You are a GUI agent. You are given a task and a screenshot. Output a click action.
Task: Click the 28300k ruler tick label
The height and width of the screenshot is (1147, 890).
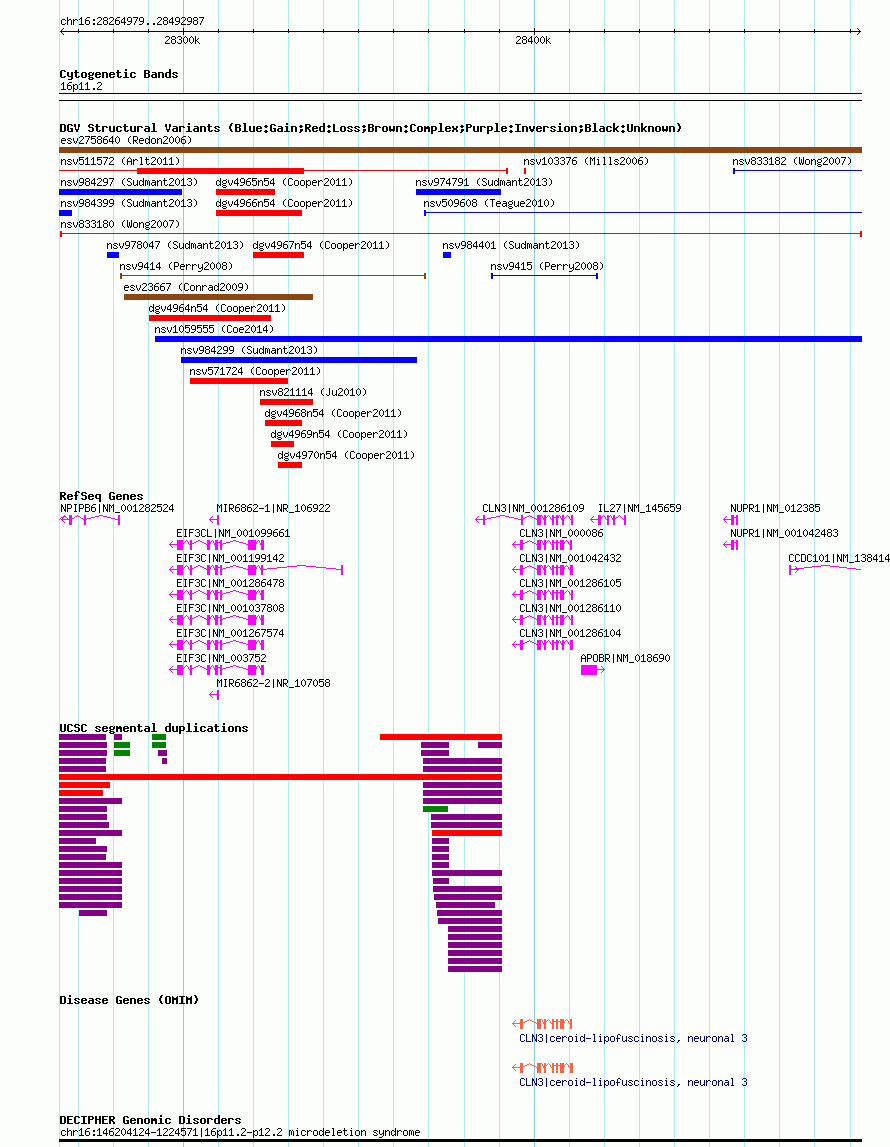click(182, 40)
